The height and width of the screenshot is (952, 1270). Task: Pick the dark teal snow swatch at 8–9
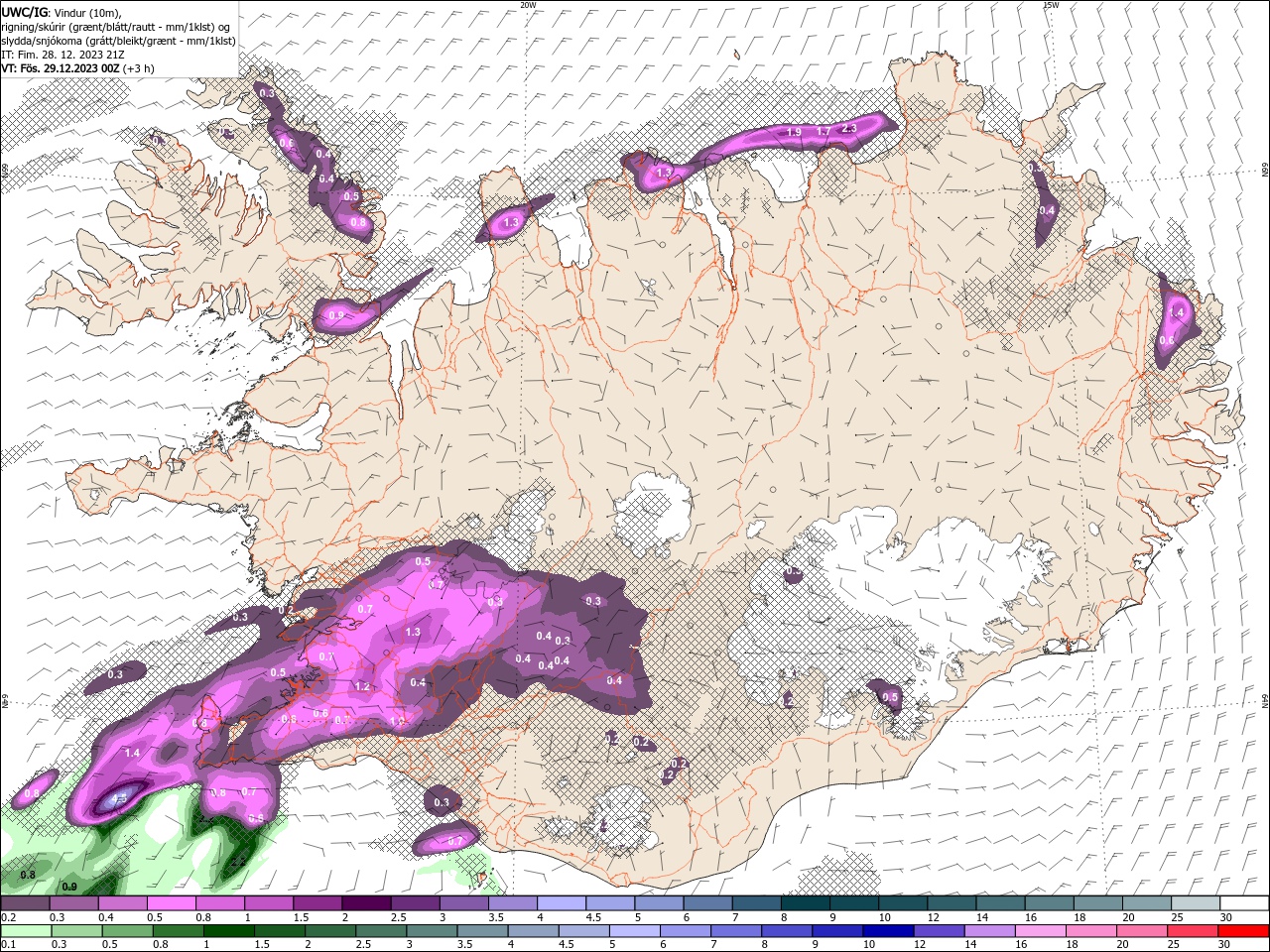point(806,903)
